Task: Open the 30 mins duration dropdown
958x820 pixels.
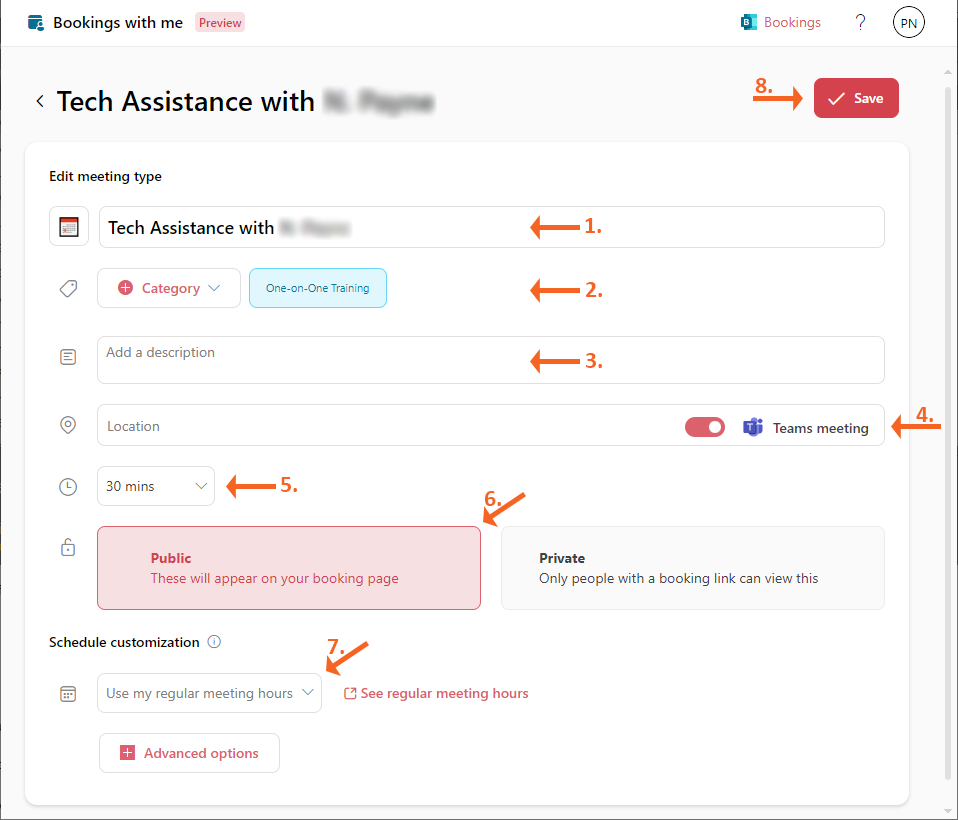Action: coord(155,486)
